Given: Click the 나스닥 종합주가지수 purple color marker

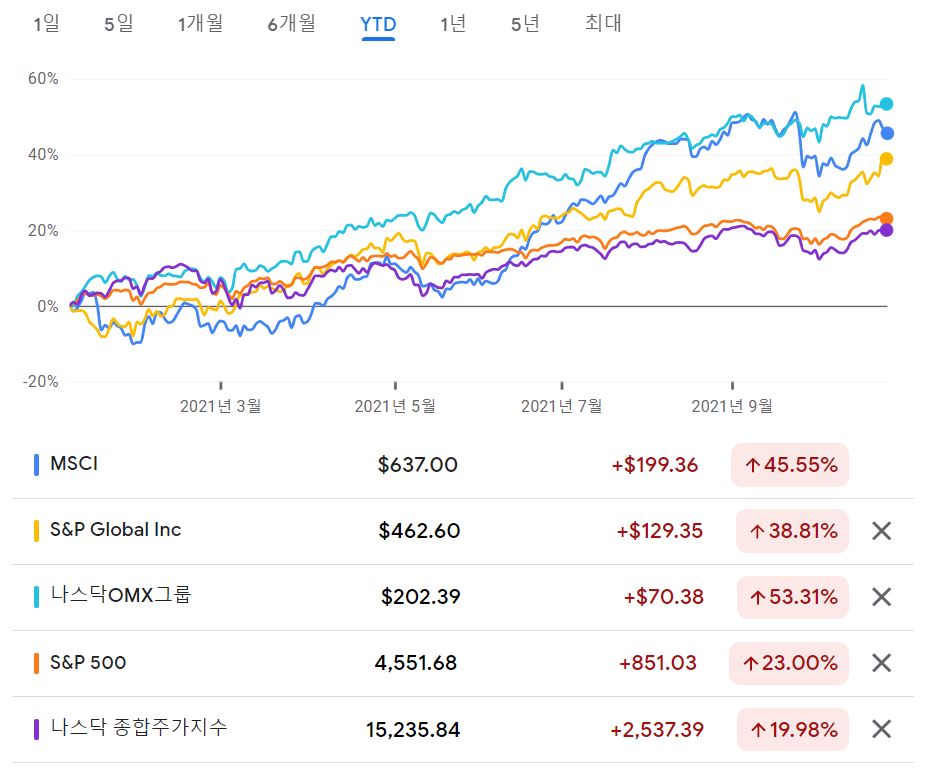Looking at the screenshot, I should click(37, 729).
